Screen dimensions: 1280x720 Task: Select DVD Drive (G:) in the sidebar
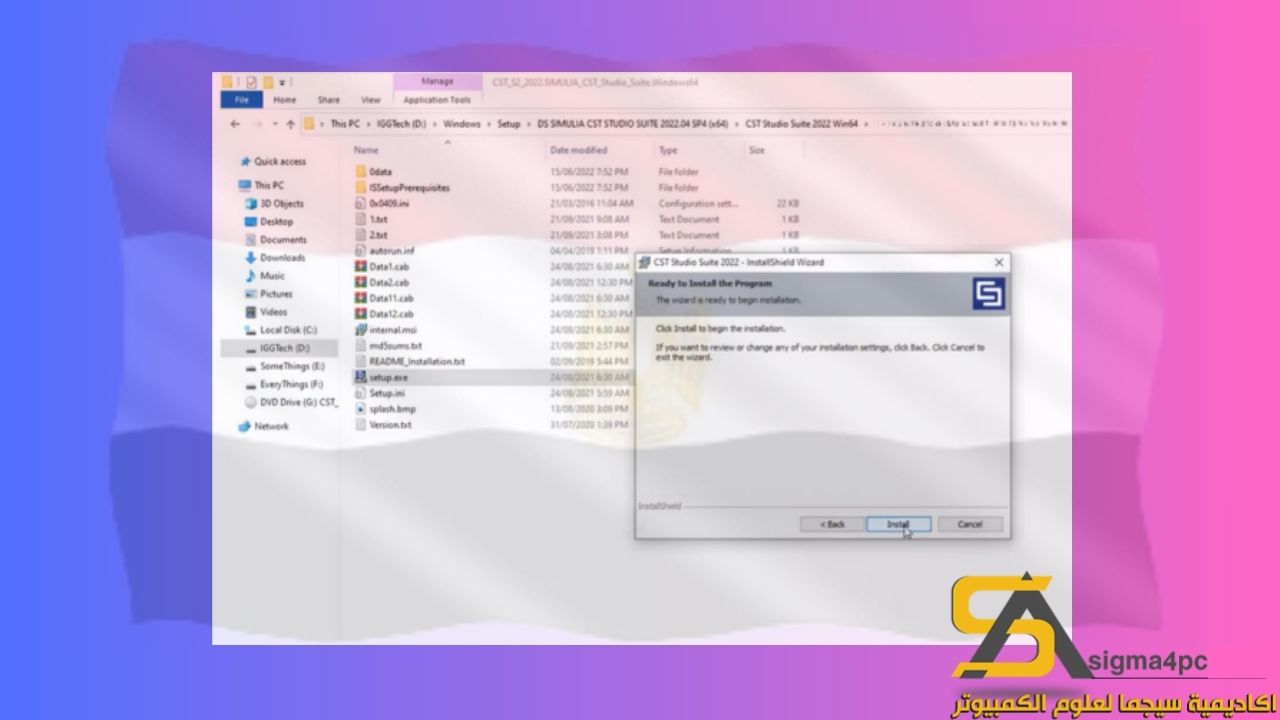click(298, 402)
